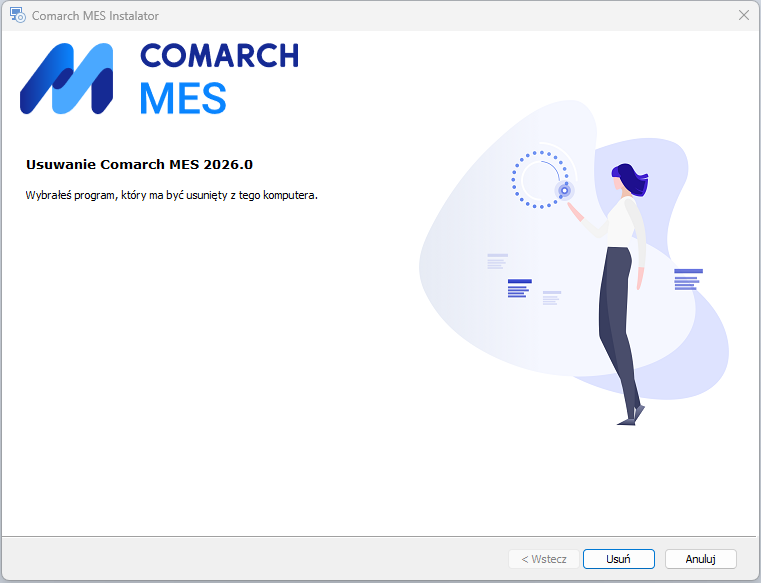Image resolution: width=761 pixels, height=583 pixels.
Task: Cancel removal with the Anuluj button
Action: point(700,559)
